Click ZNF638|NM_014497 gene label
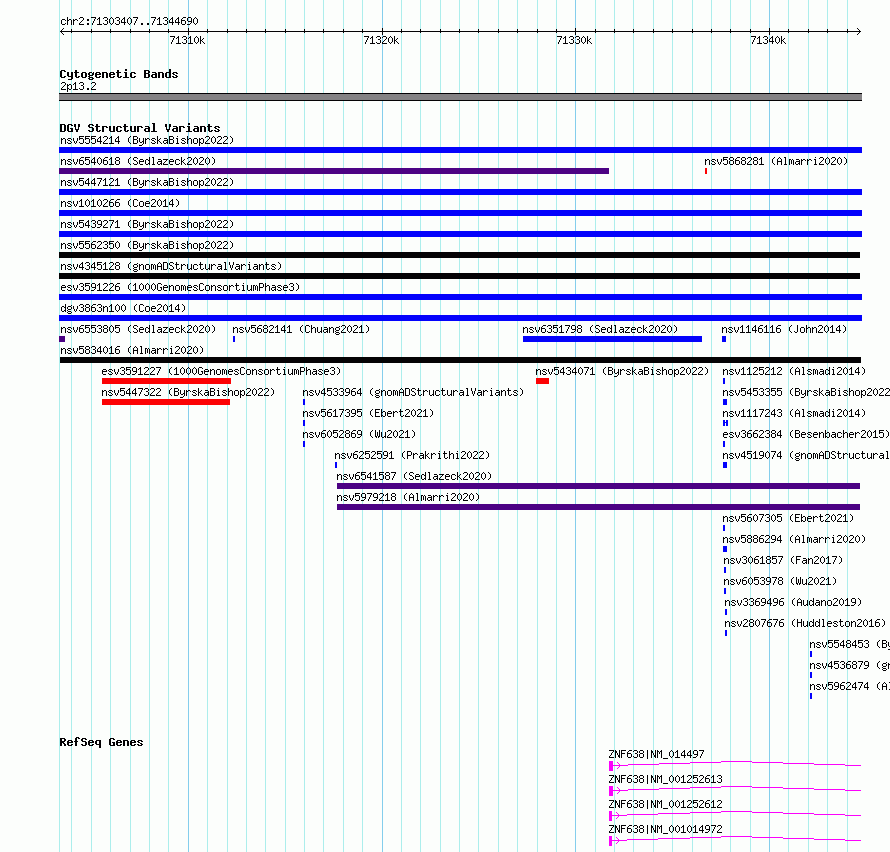 pos(656,754)
